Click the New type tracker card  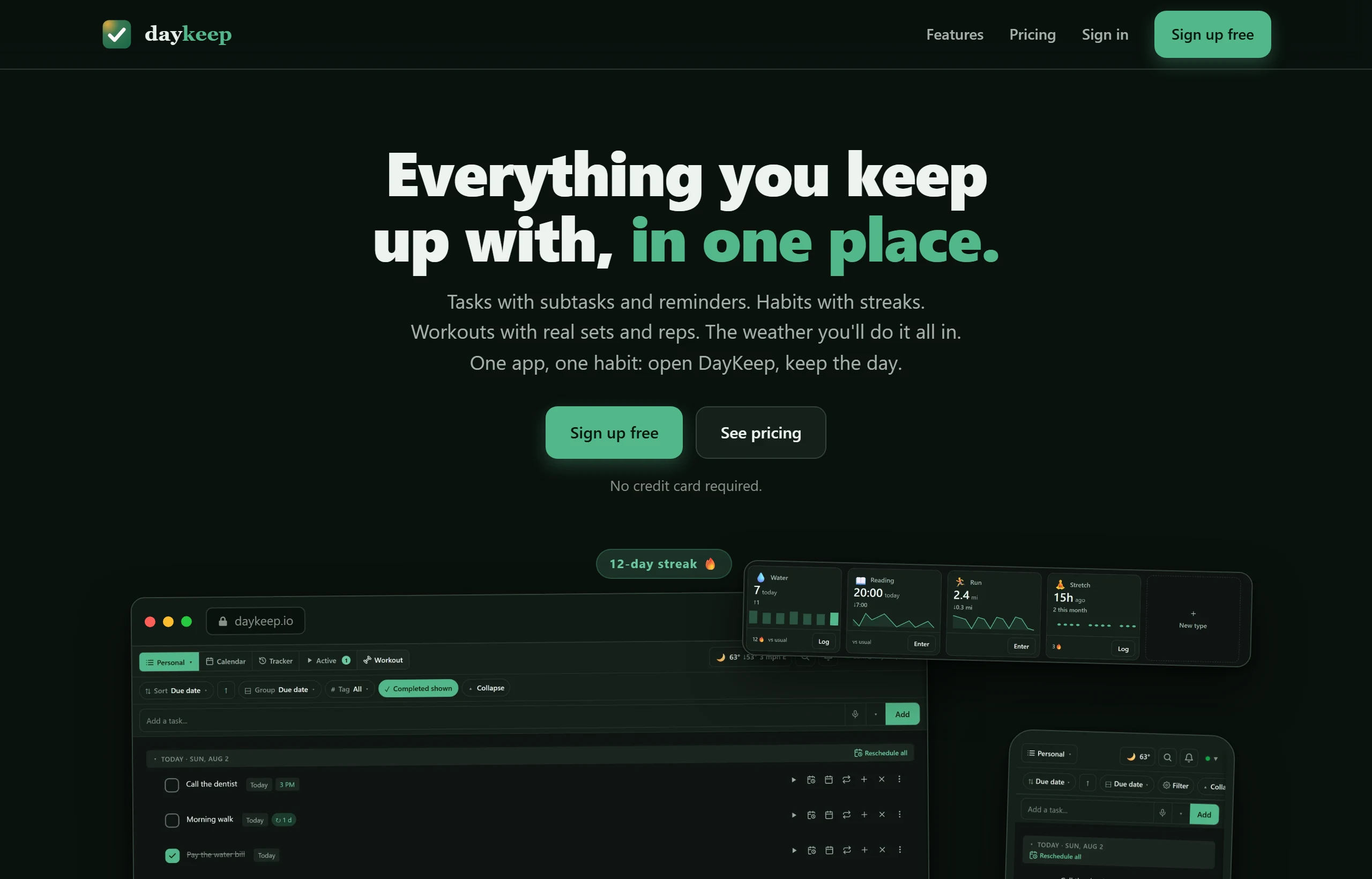click(x=1193, y=619)
